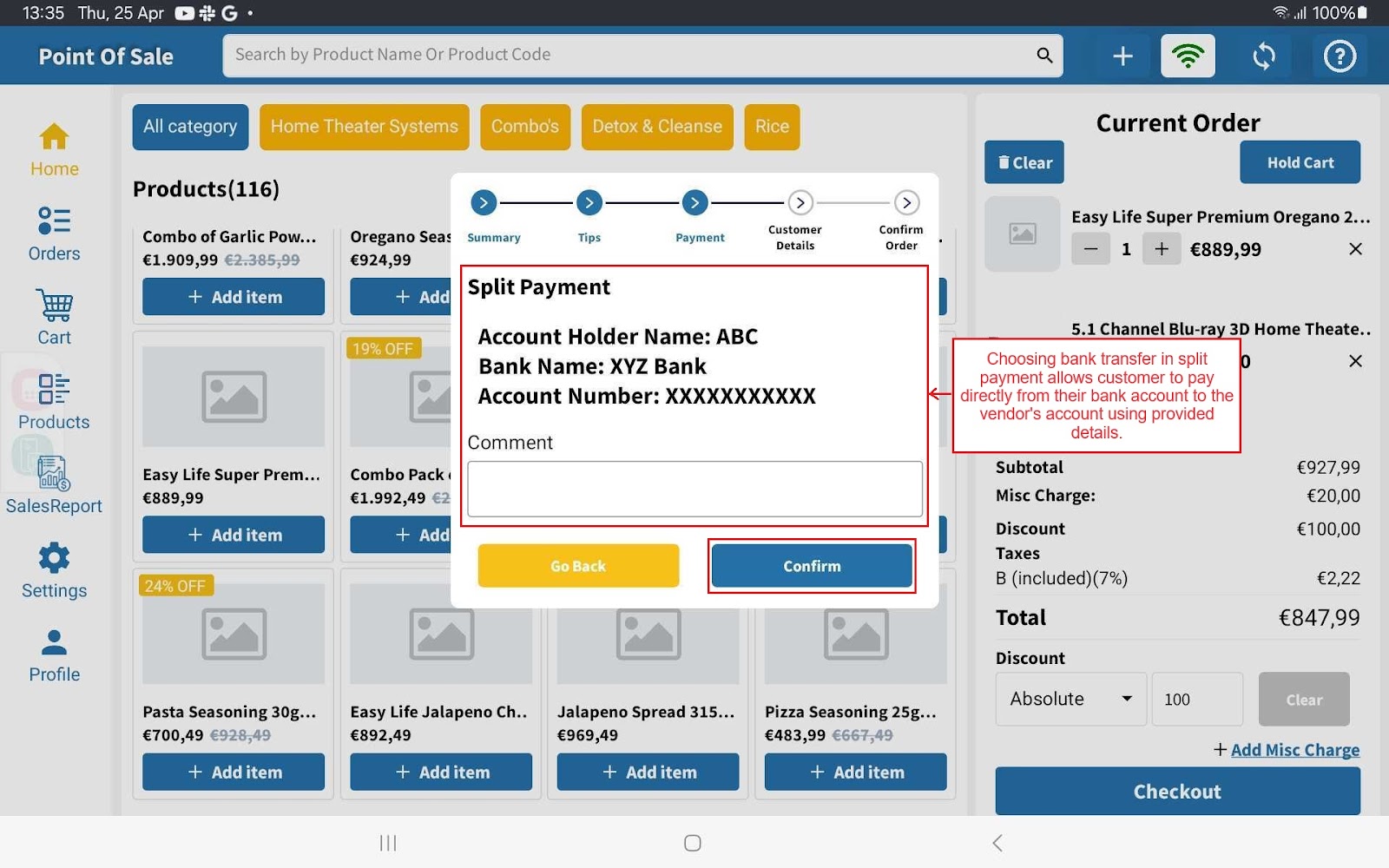The image size is (1389, 868).
Task: Select the Home Theater Systems category
Action: point(364,127)
